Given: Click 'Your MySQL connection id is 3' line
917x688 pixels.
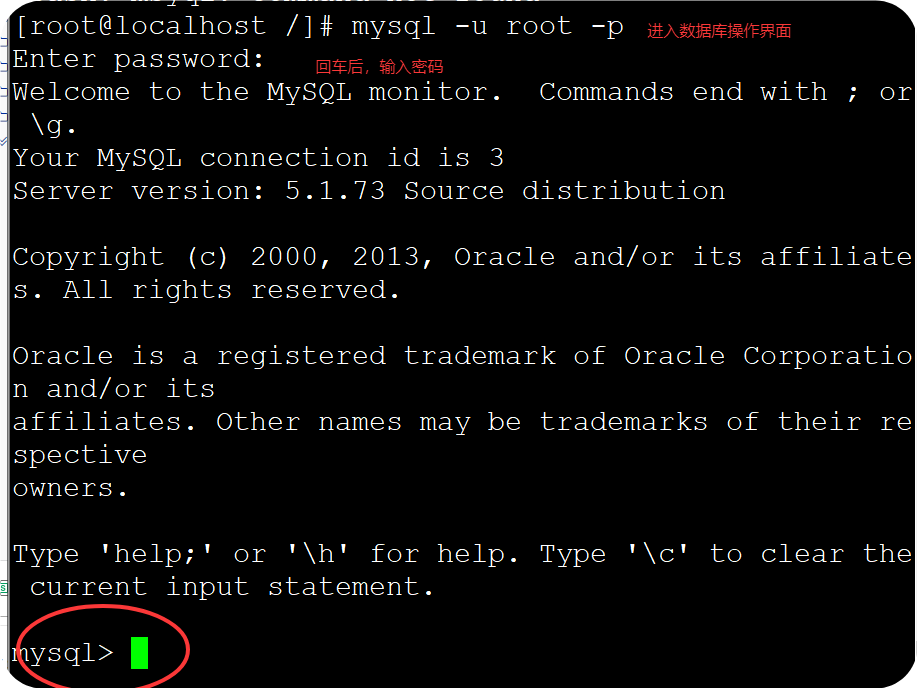Looking at the screenshot, I should coord(258,159).
